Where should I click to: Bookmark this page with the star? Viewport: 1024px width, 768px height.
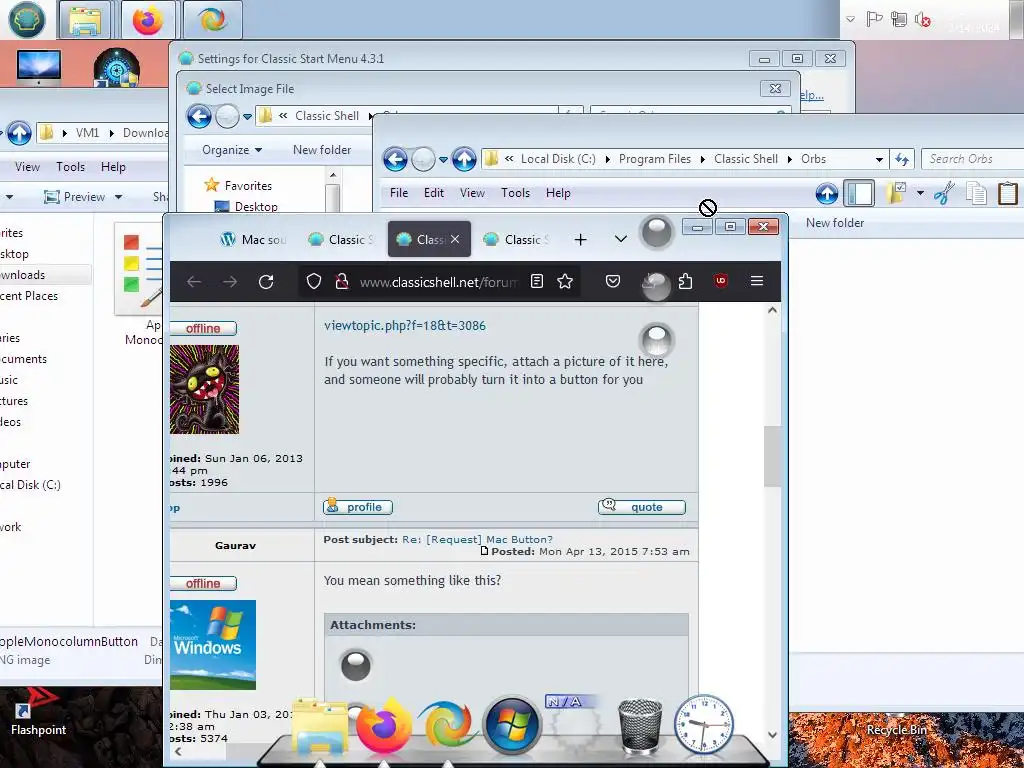point(565,281)
